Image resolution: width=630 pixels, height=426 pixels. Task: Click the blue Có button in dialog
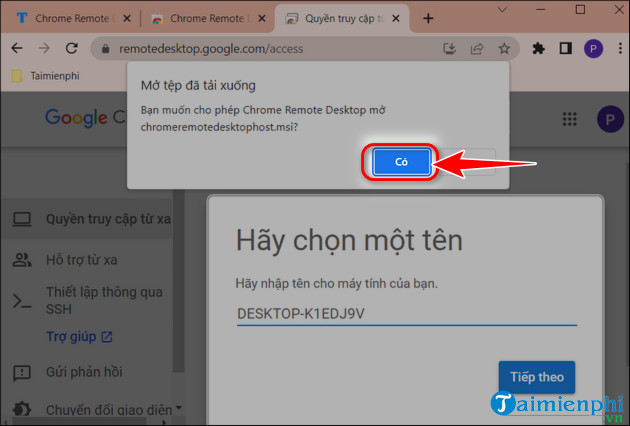[401, 162]
